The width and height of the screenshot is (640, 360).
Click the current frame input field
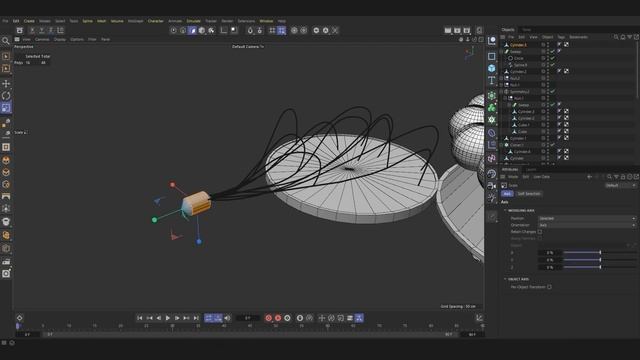point(248,318)
